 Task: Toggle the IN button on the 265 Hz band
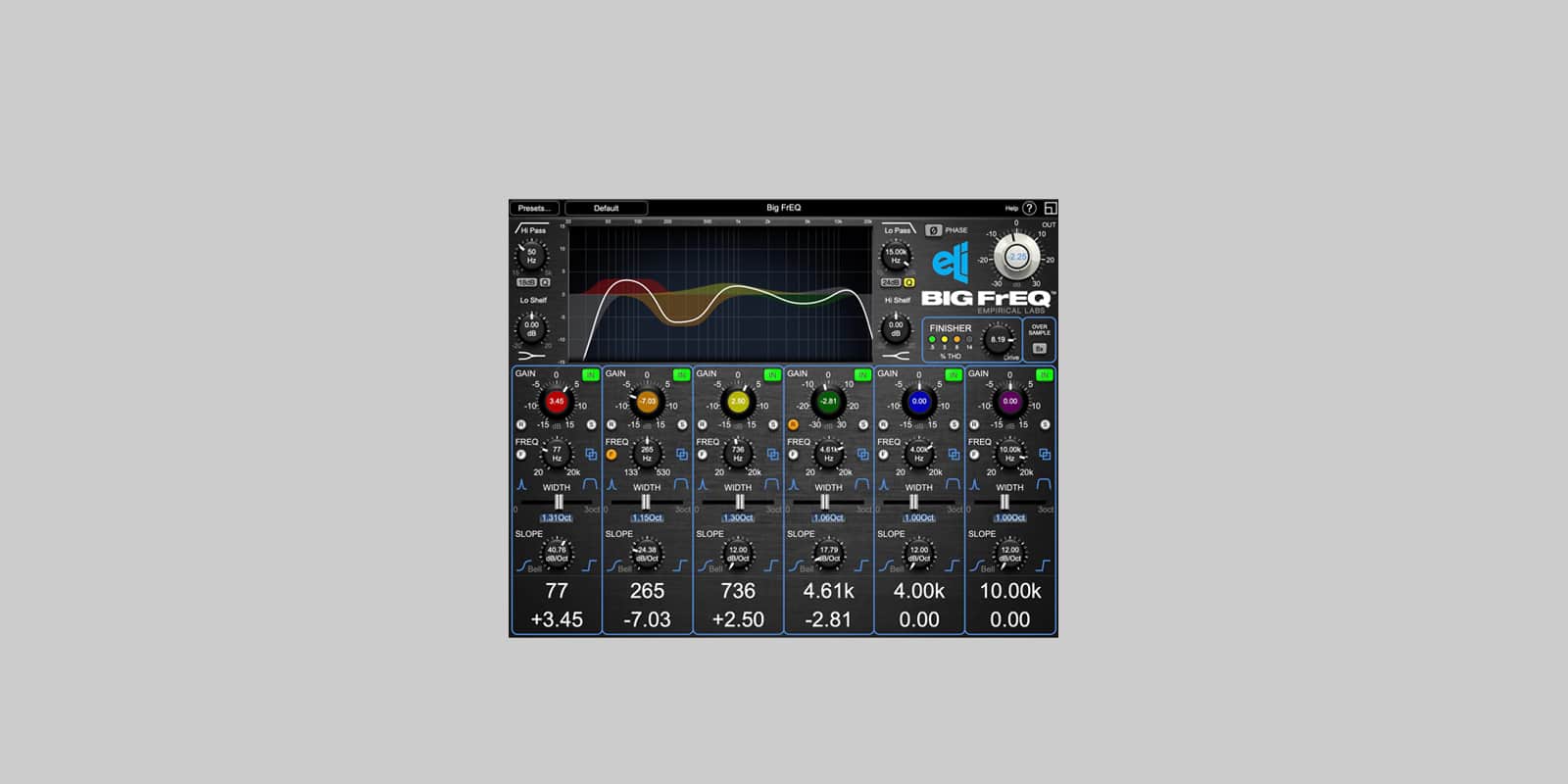681,374
